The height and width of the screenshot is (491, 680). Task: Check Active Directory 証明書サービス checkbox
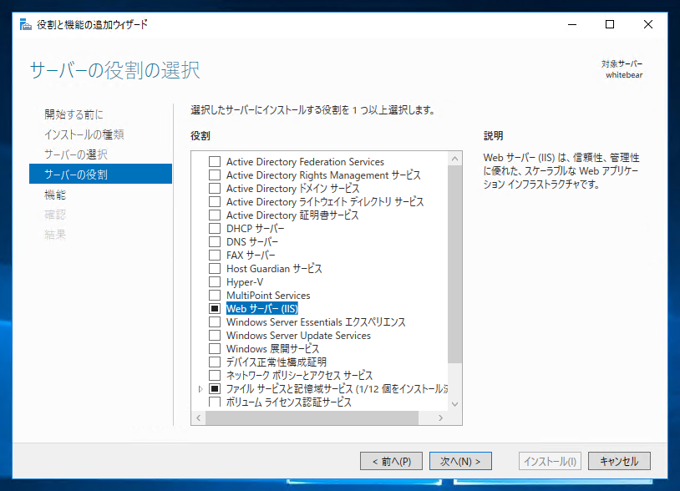(x=215, y=215)
